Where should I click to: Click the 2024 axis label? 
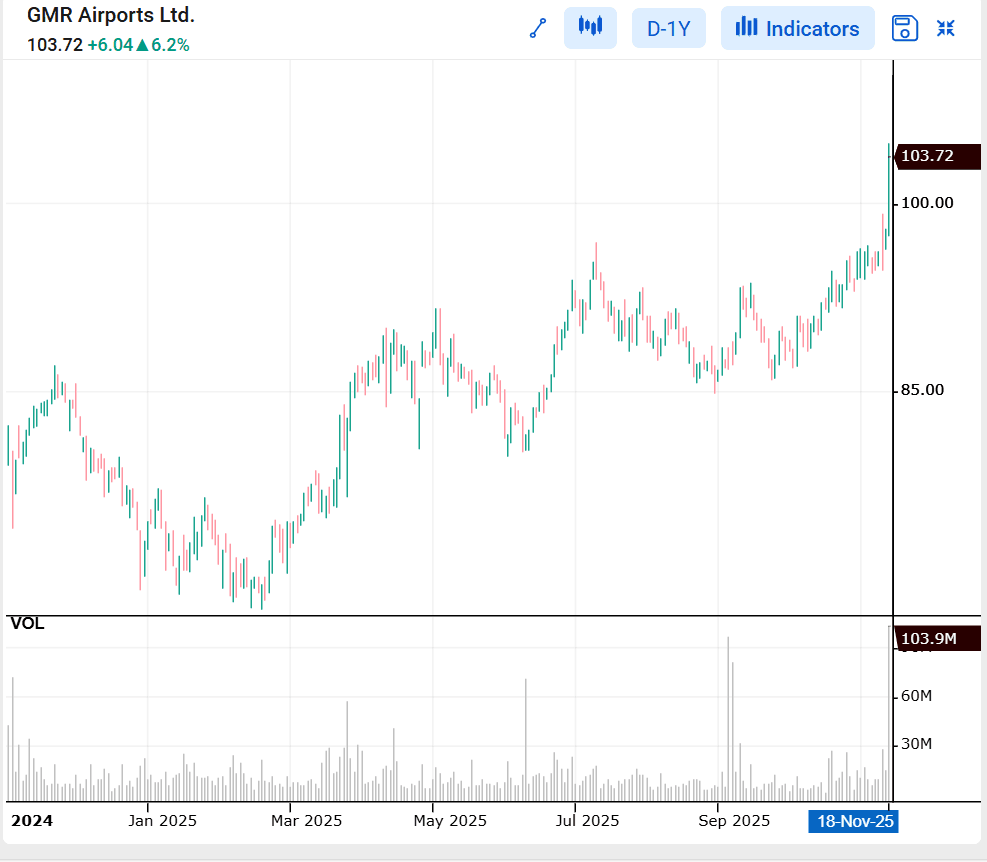point(32,820)
